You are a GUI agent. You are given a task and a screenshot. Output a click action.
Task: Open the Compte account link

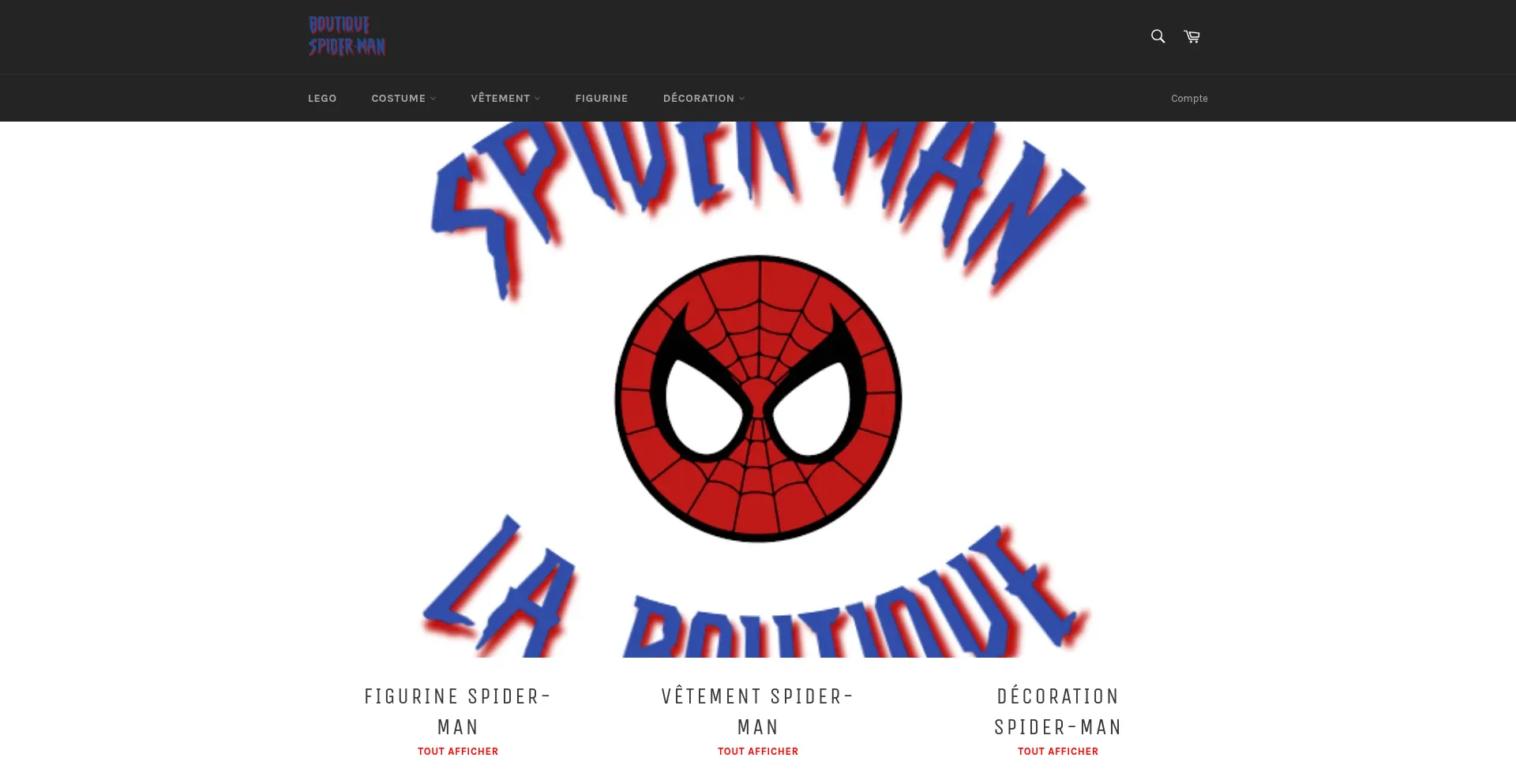[1189, 99]
